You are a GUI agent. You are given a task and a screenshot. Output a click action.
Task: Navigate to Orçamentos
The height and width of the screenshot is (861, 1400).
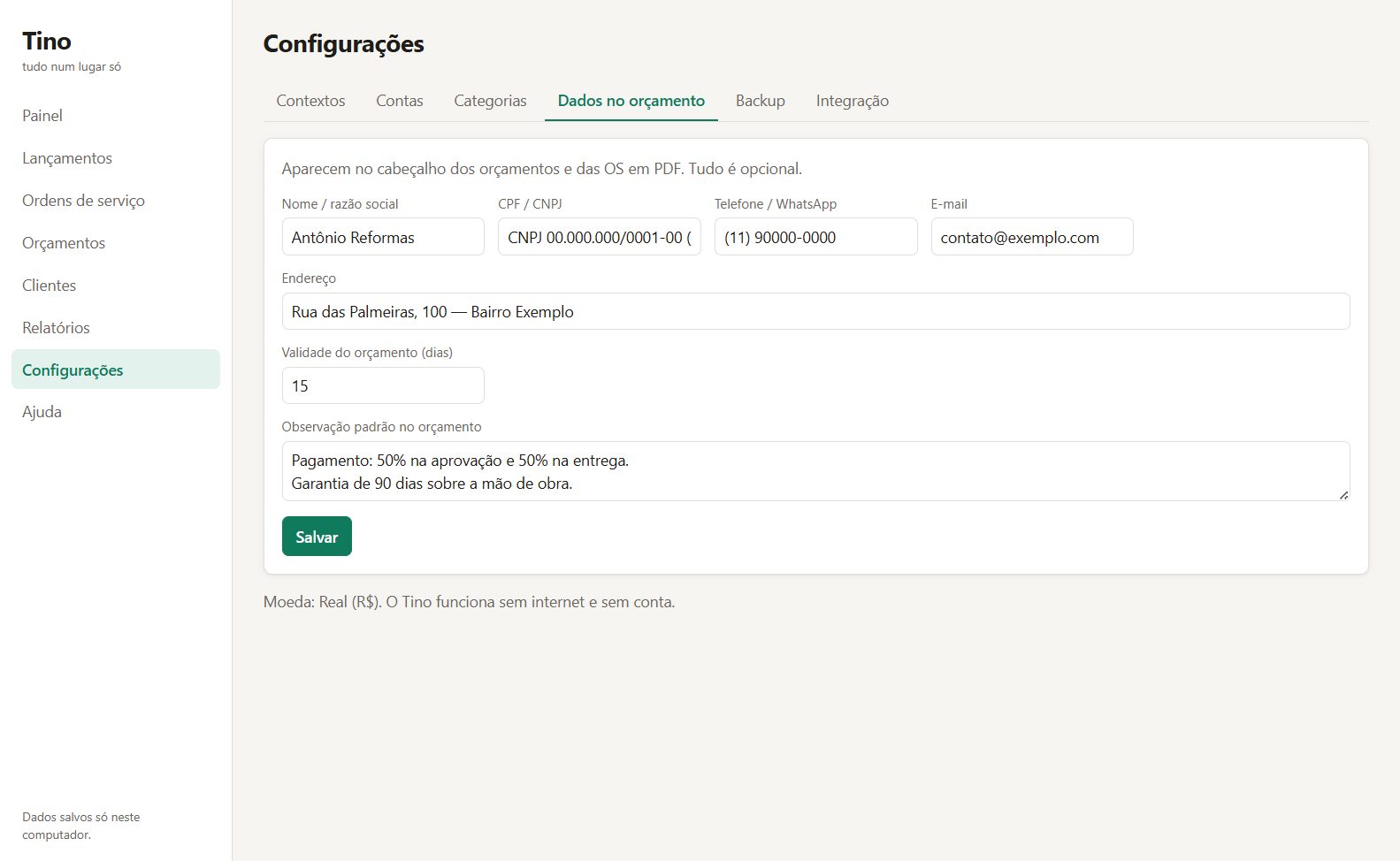tap(115, 243)
